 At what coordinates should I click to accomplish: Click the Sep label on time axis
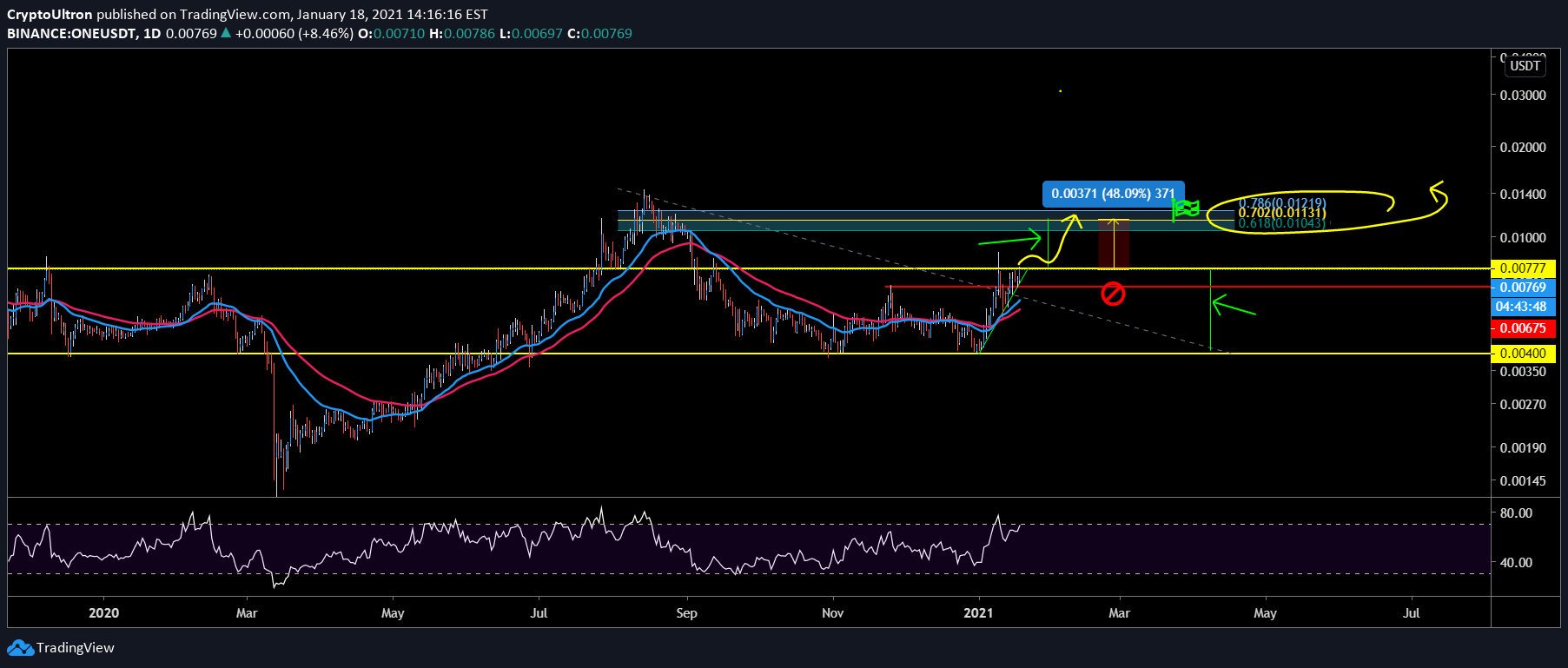coord(686,612)
